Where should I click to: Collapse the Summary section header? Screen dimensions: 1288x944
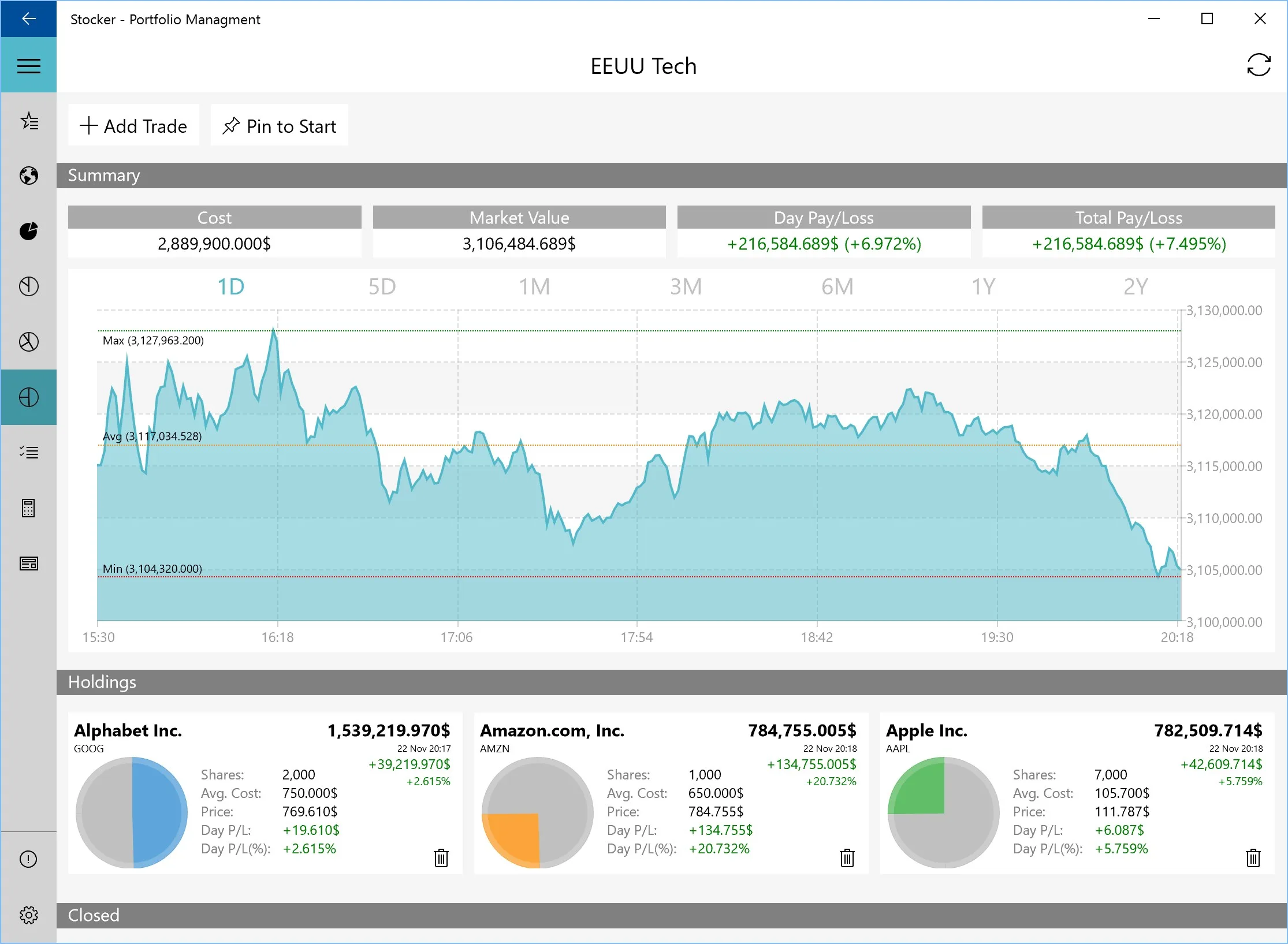click(x=672, y=175)
